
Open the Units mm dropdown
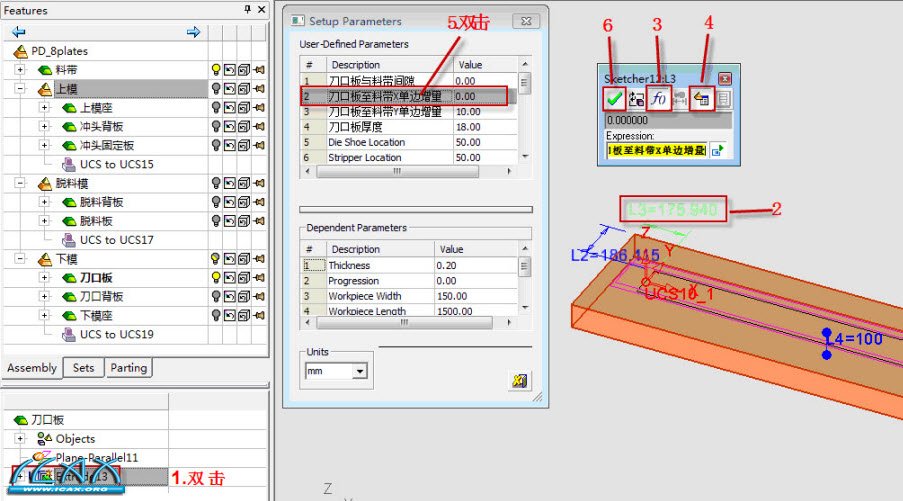pos(360,371)
